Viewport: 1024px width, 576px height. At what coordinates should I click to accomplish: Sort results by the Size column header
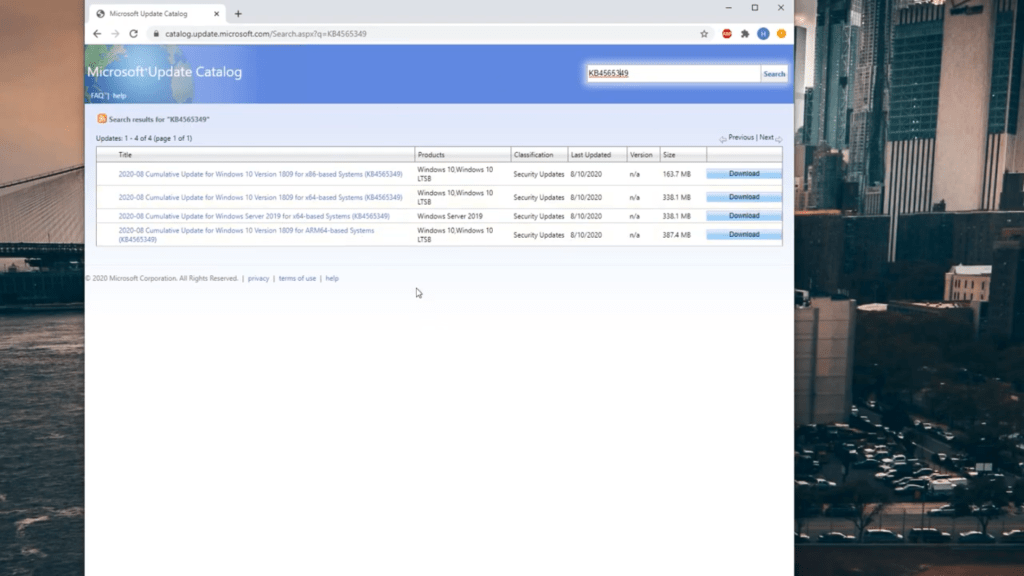tap(669, 155)
